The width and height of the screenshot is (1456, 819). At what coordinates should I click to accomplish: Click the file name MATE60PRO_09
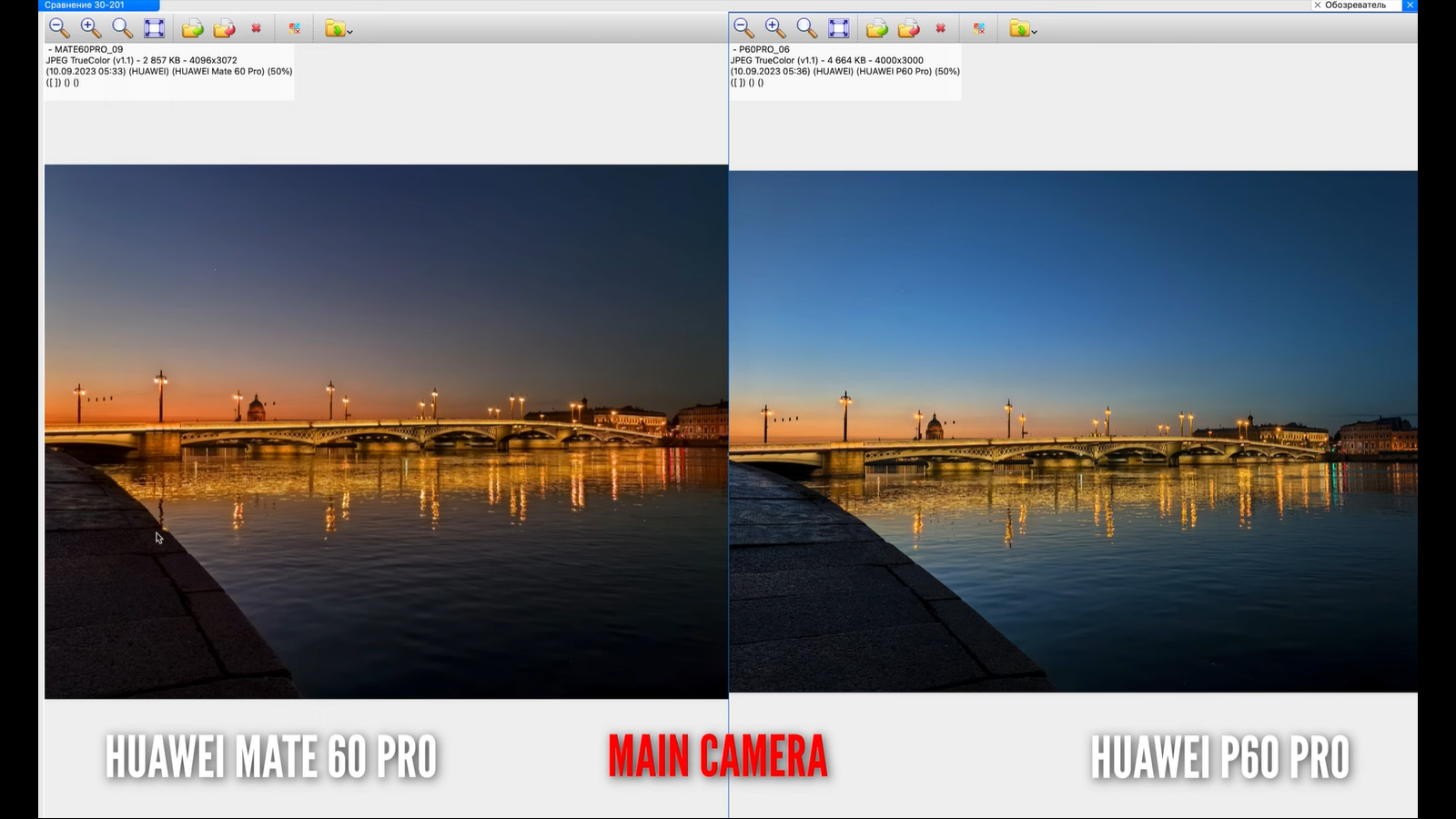tap(88, 49)
